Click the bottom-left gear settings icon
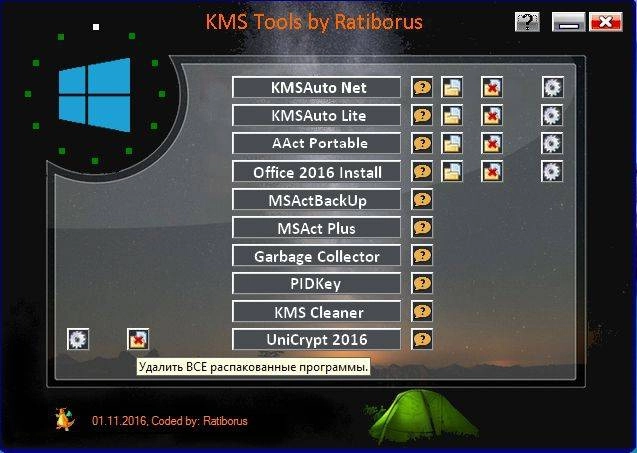 [x=78, y=339]
